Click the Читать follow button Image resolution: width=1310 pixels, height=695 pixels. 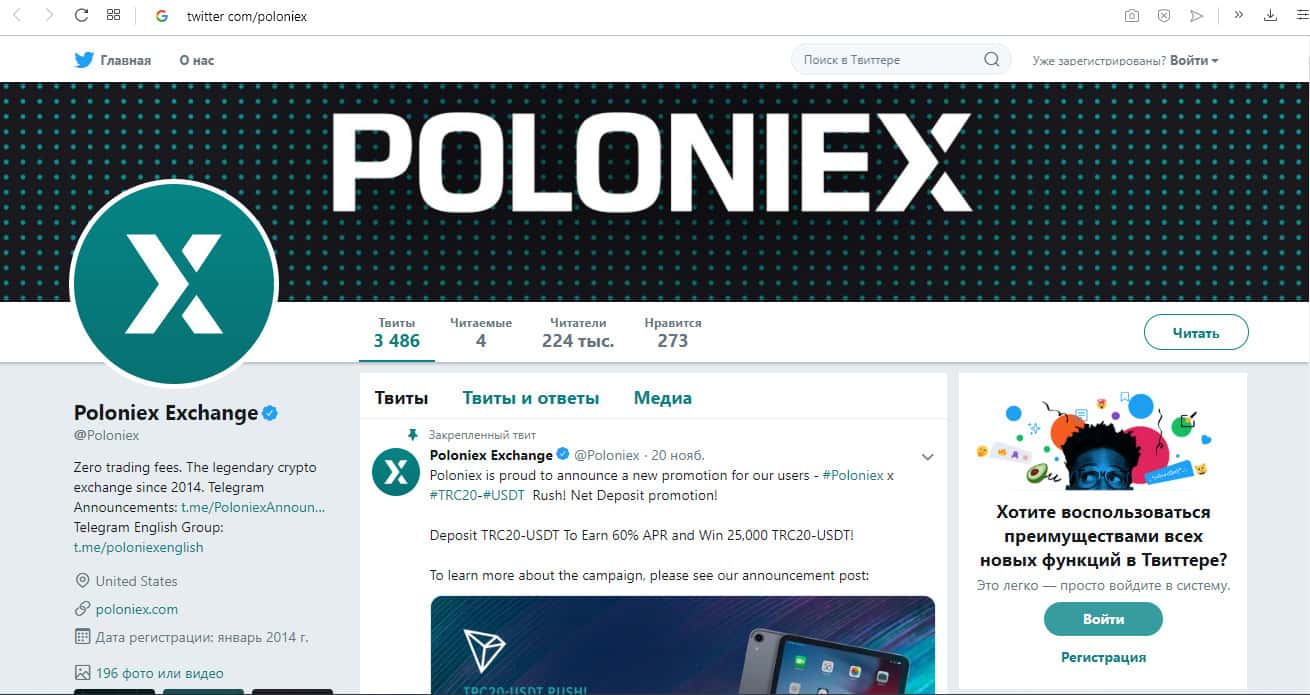(x=1196, y=333)
